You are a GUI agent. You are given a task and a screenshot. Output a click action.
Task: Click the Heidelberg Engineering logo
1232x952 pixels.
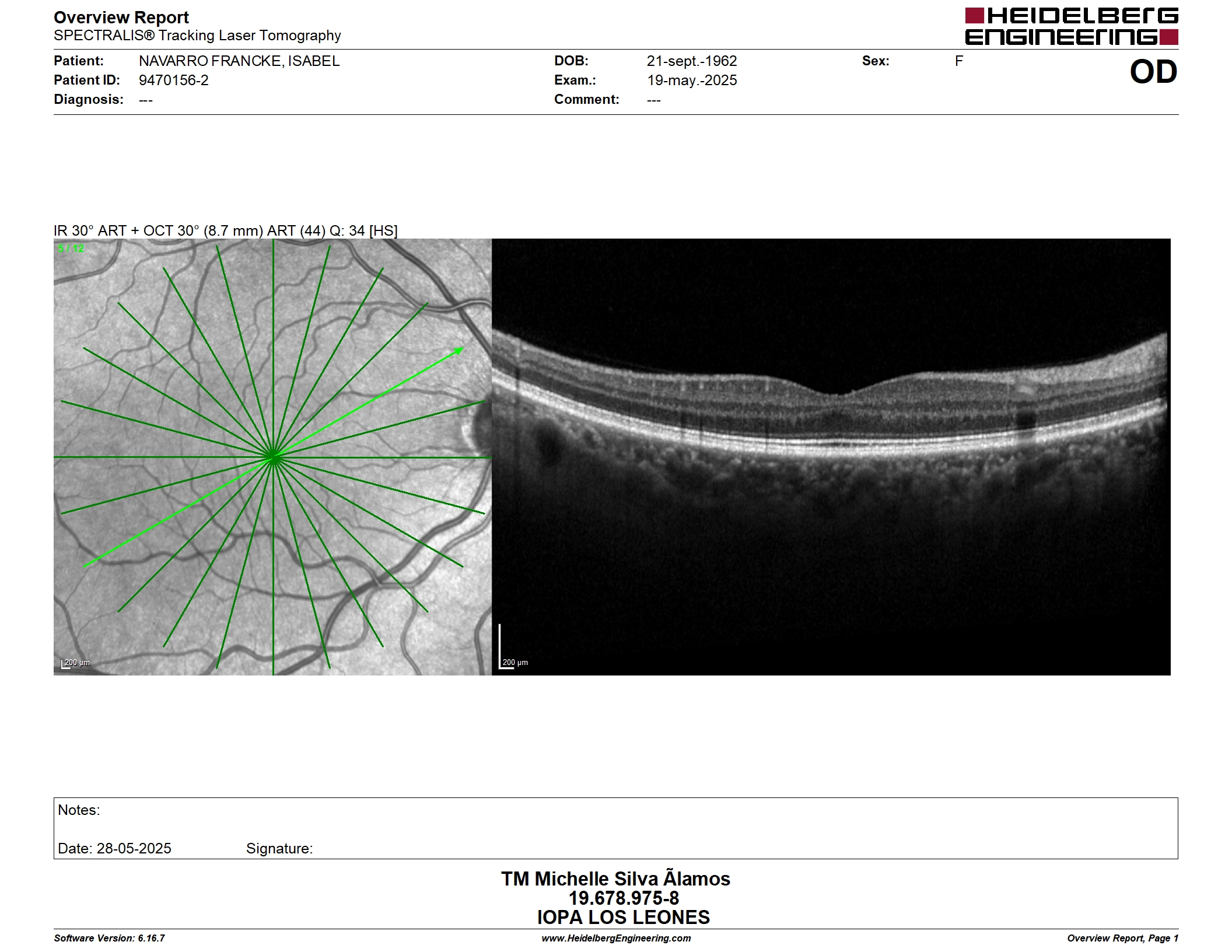point(1071,26)
